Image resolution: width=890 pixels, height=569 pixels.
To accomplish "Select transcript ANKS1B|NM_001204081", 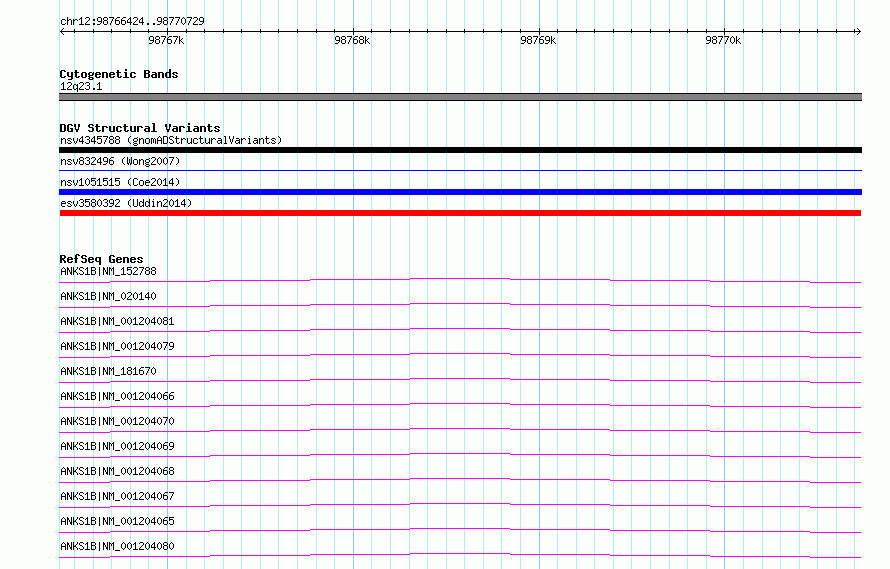I will click(x=117, y=321).
